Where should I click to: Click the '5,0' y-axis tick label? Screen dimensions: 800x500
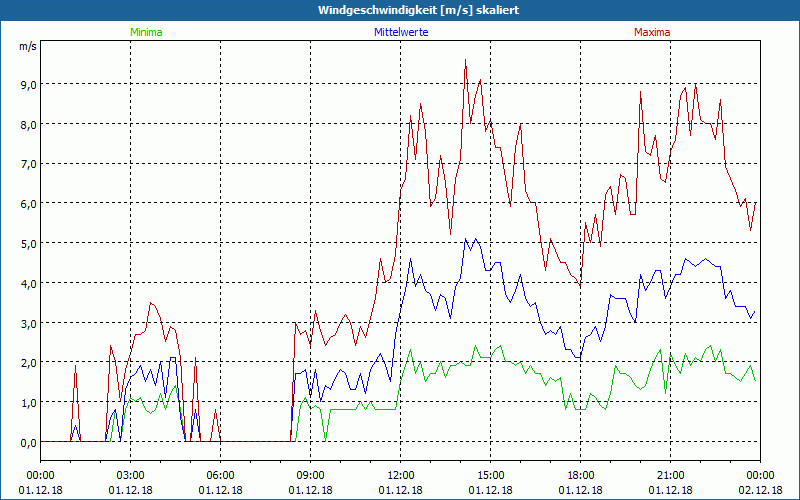tap(29, 243)
